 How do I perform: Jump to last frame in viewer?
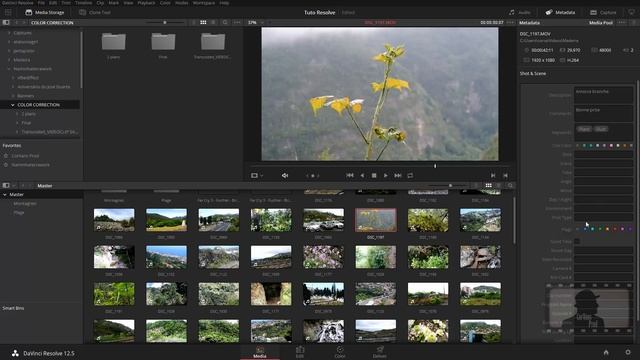pyautogui.click(x=398, y=176)
